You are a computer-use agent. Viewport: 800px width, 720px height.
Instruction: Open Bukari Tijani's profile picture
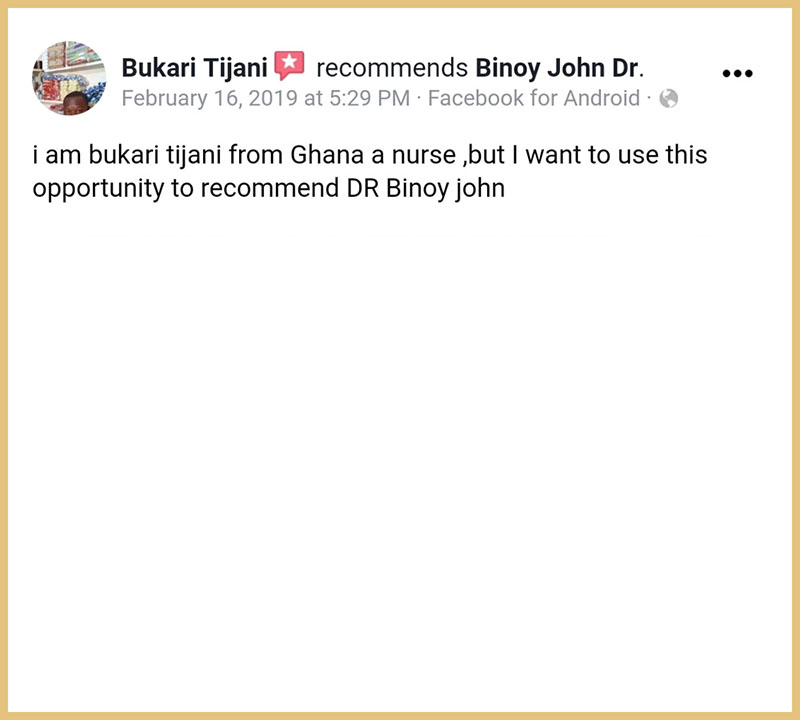click(x=69, y=77)
